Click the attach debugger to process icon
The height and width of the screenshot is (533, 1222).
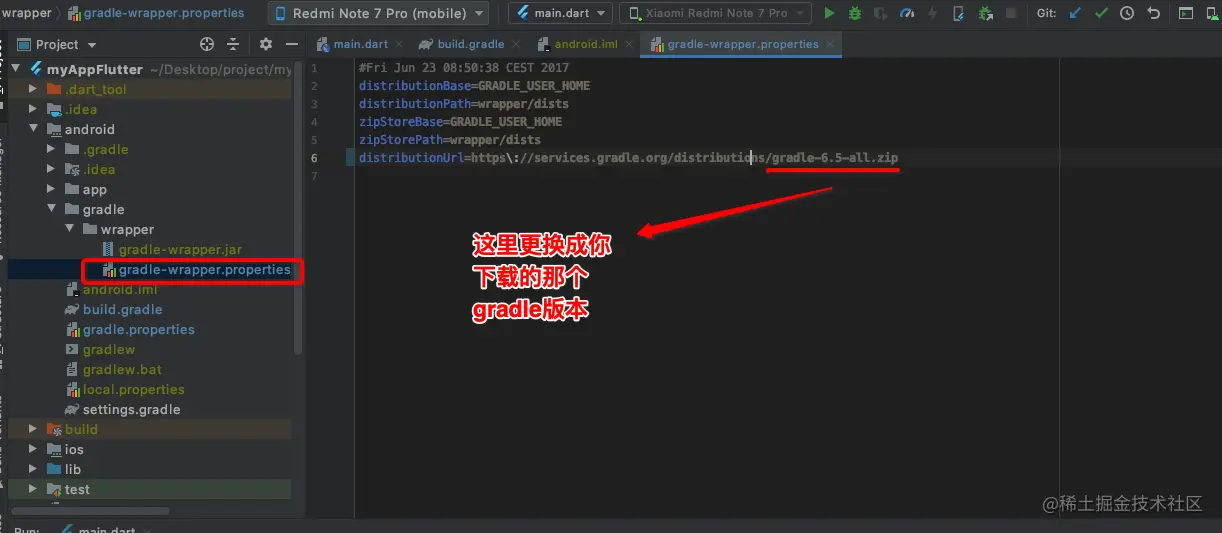[x=959, y=14]
